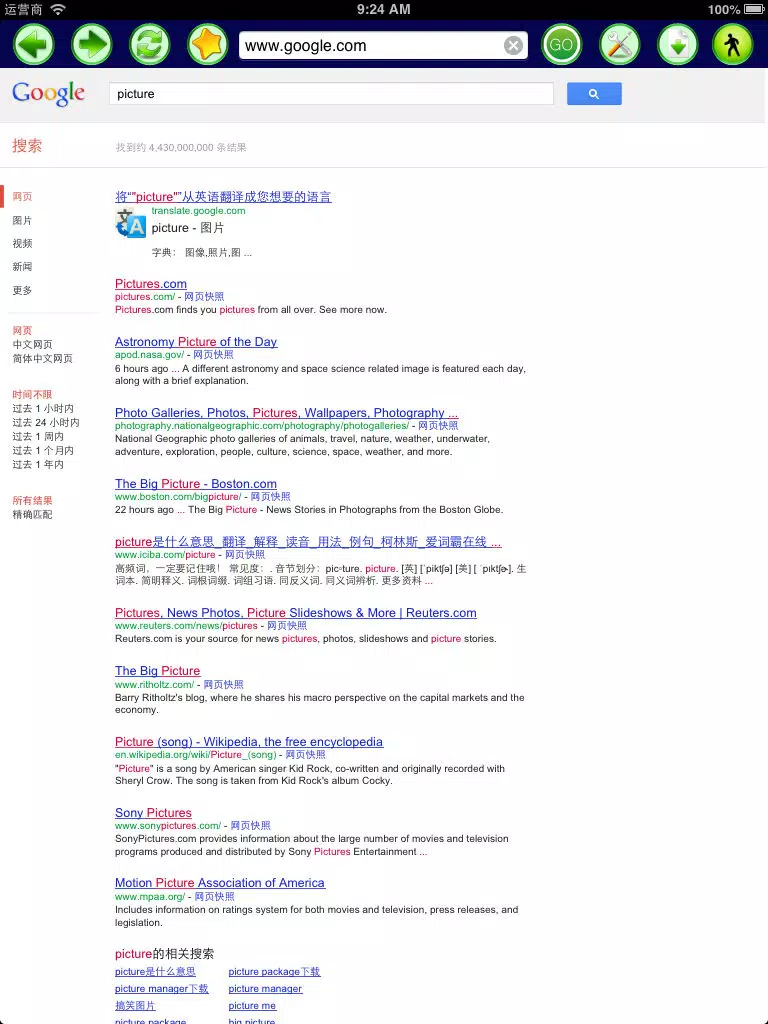Click related search picture是什么意思
768x1024 pixels.
(155, 972)
